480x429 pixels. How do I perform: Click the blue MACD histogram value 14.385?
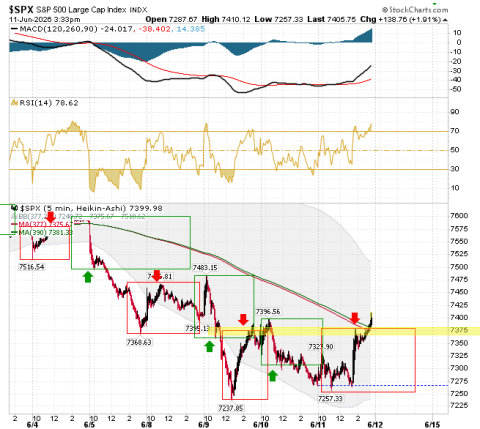coord(191,29)
